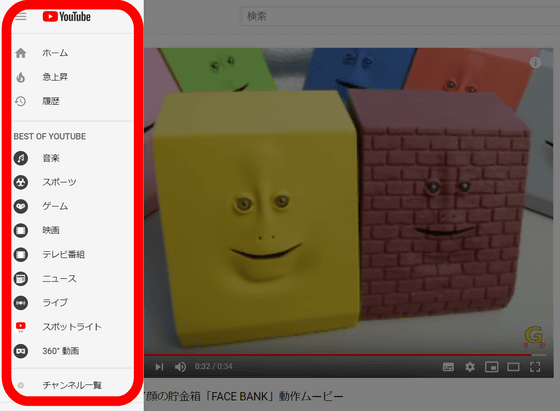560x411 pixels.
Task: Enter fullscreen in video player
Action: pos(535,367)
